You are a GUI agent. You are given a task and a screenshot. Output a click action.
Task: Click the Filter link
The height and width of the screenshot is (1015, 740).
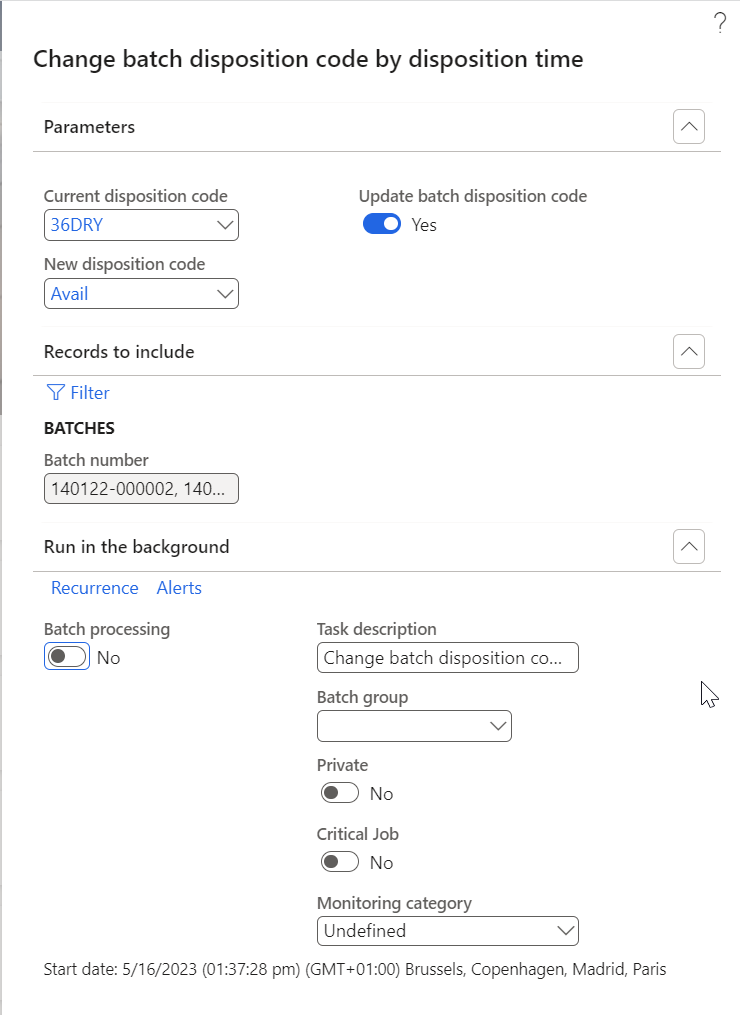pos(85,392)
